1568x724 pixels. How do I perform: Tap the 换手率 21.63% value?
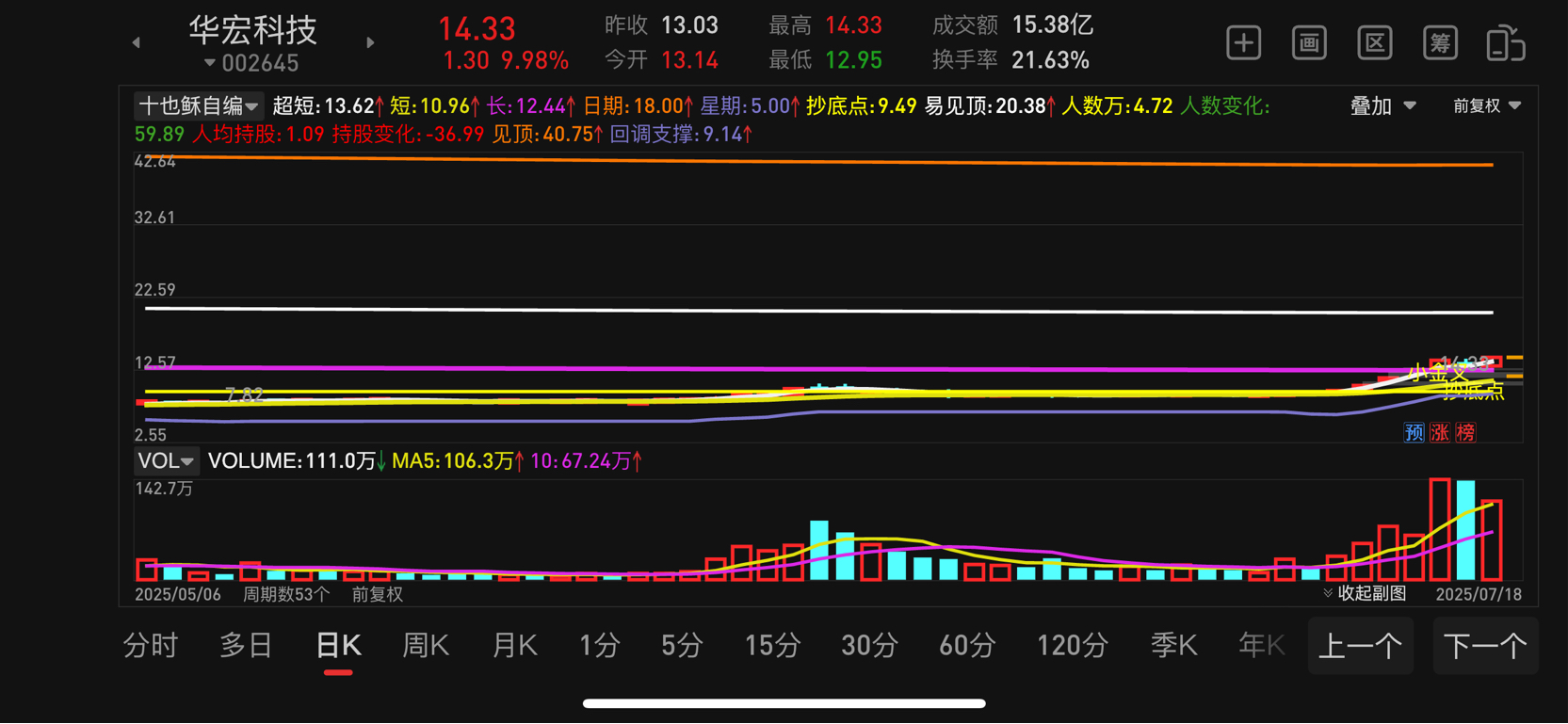[x=1050, y=60]
